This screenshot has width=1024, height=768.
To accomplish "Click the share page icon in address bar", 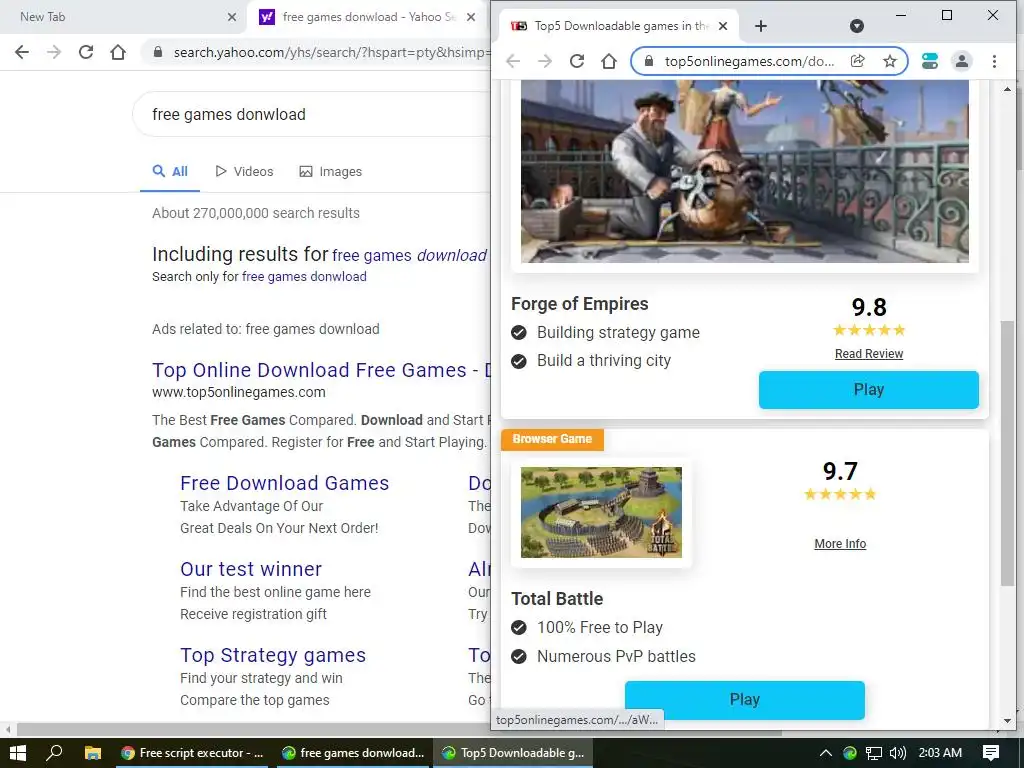I will pyautogui.click(x=857, y=61).
